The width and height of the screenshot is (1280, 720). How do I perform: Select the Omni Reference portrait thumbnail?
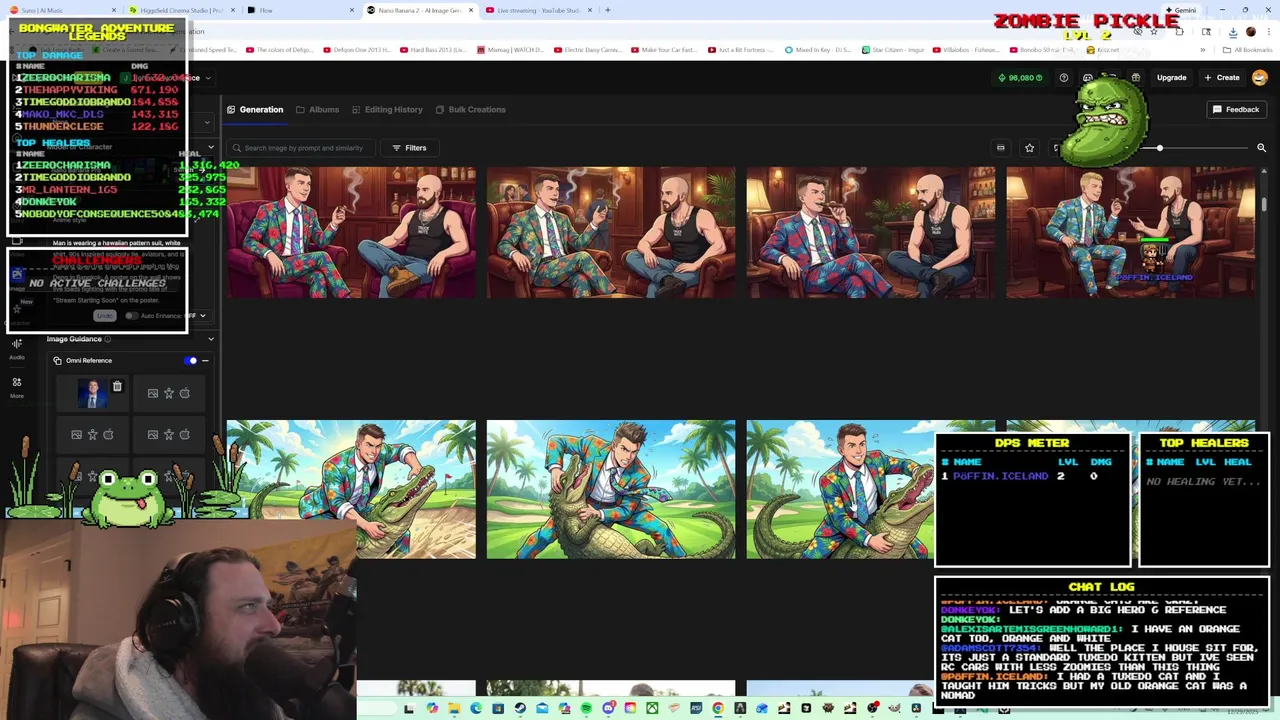point(93,393)
